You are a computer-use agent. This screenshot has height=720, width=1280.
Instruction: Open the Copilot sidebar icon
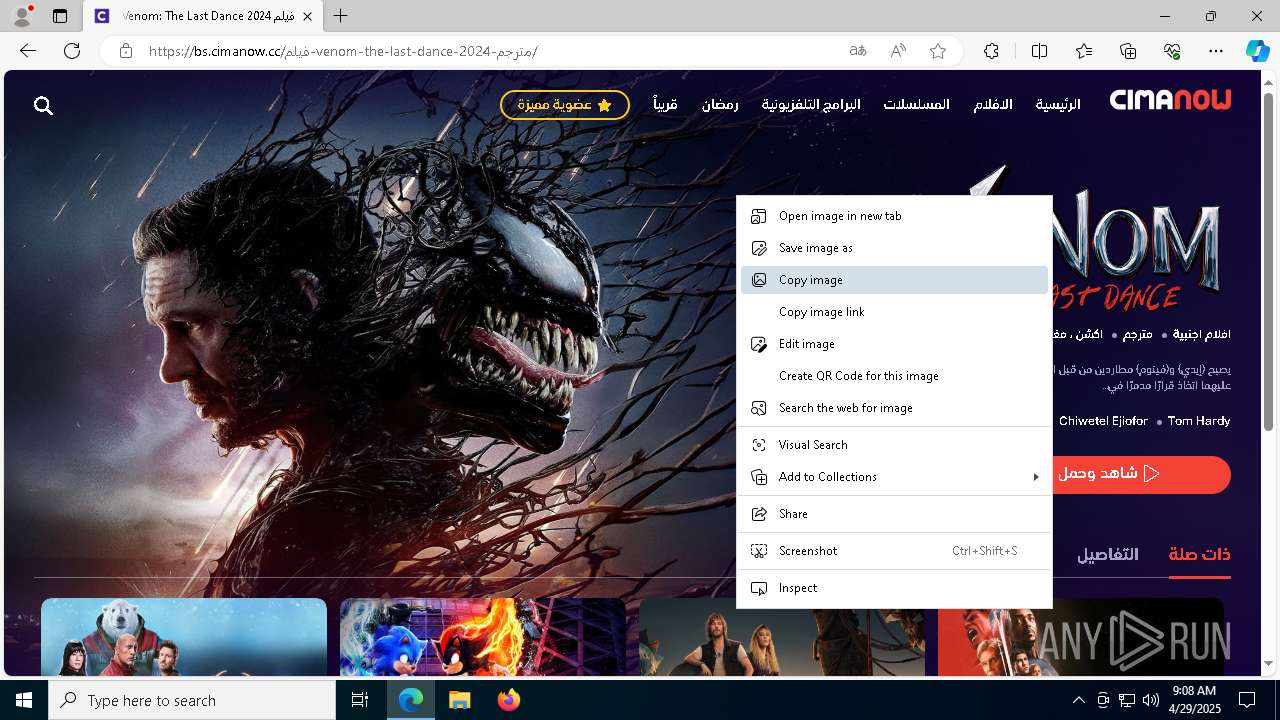click(1257, 51)
